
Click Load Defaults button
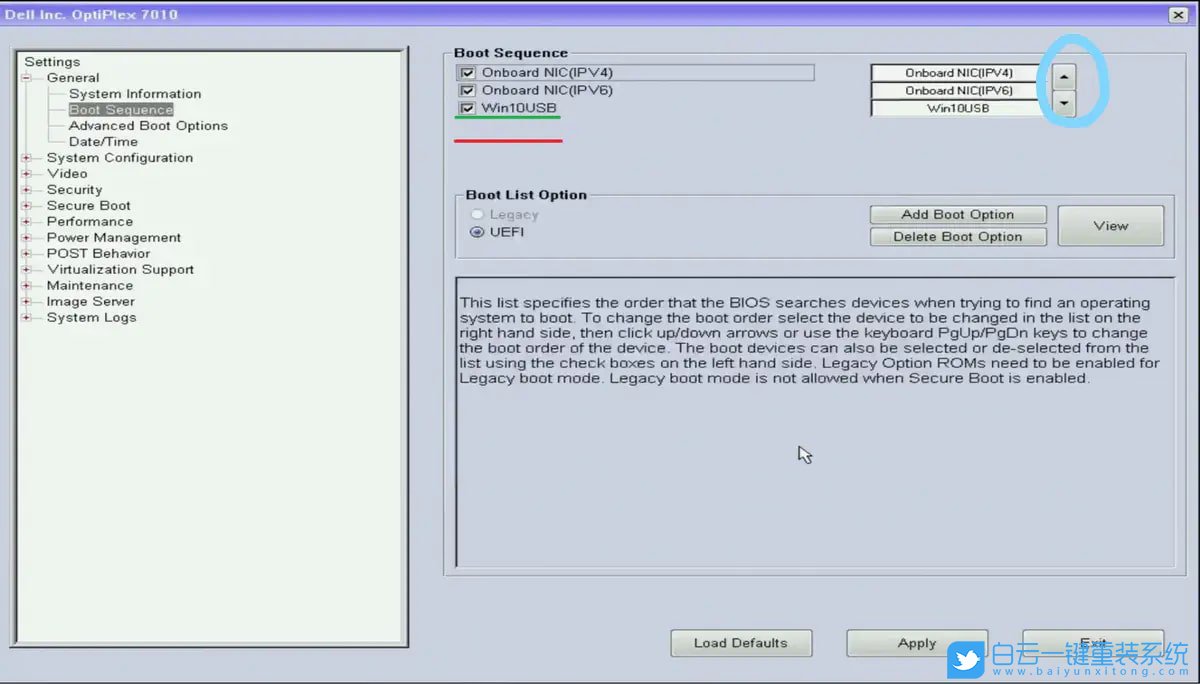740,643
